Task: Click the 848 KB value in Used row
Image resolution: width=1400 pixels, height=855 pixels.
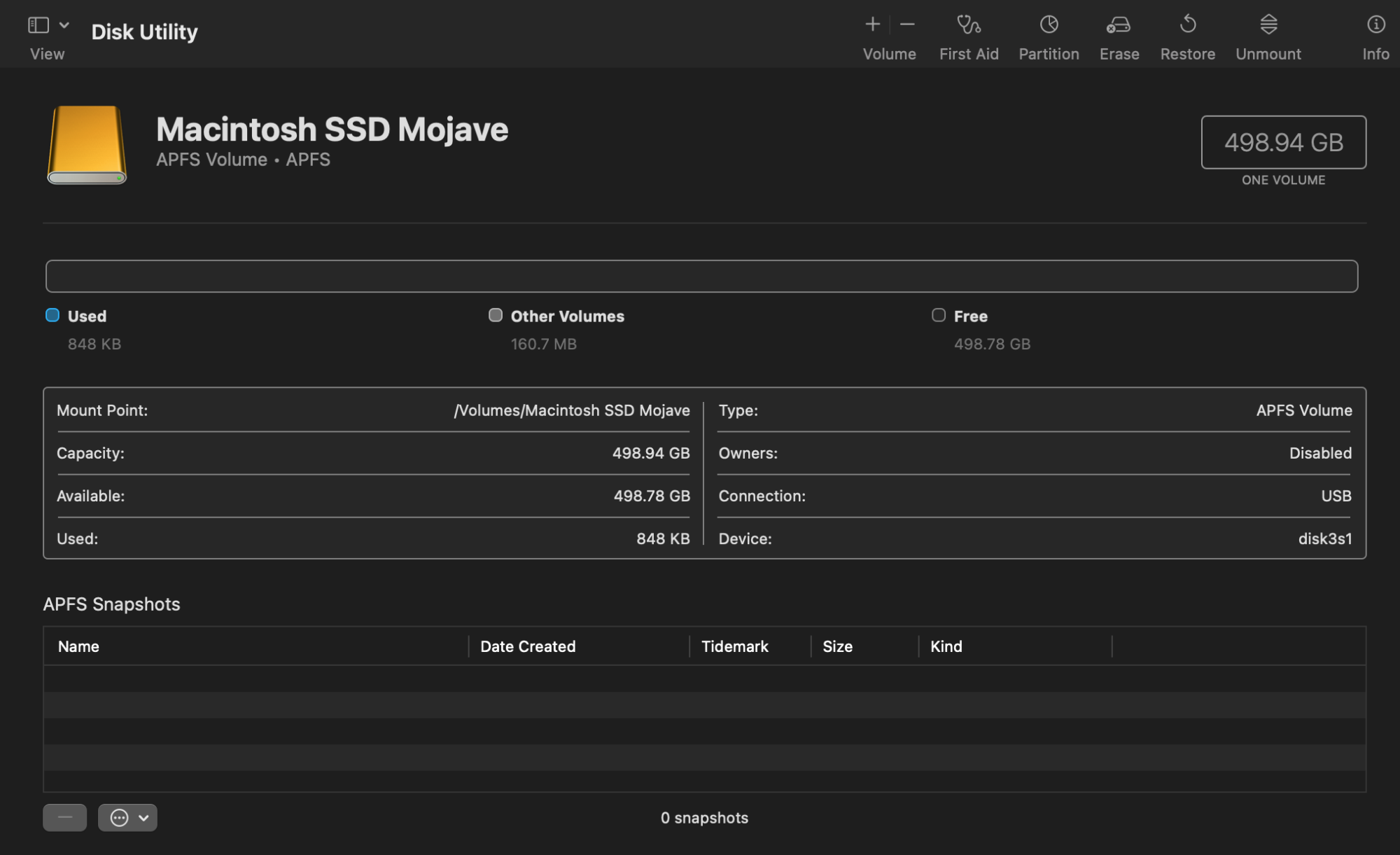Action: click(663, 538)
